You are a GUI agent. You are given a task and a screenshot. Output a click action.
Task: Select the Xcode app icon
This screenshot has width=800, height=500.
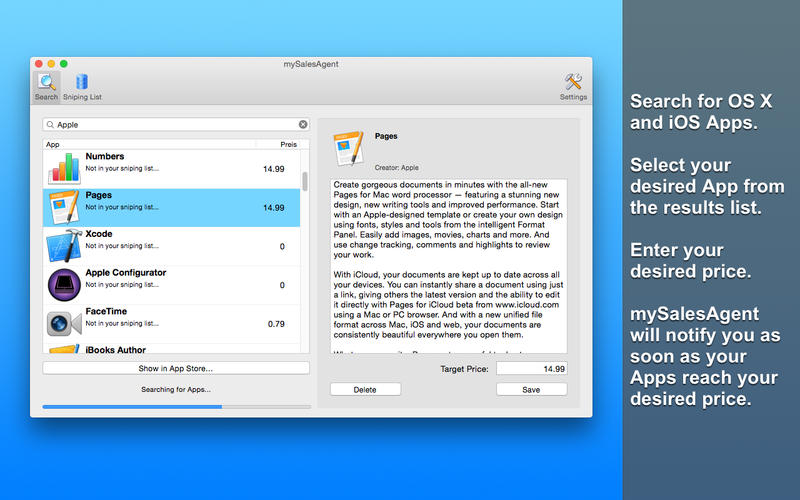64,246
